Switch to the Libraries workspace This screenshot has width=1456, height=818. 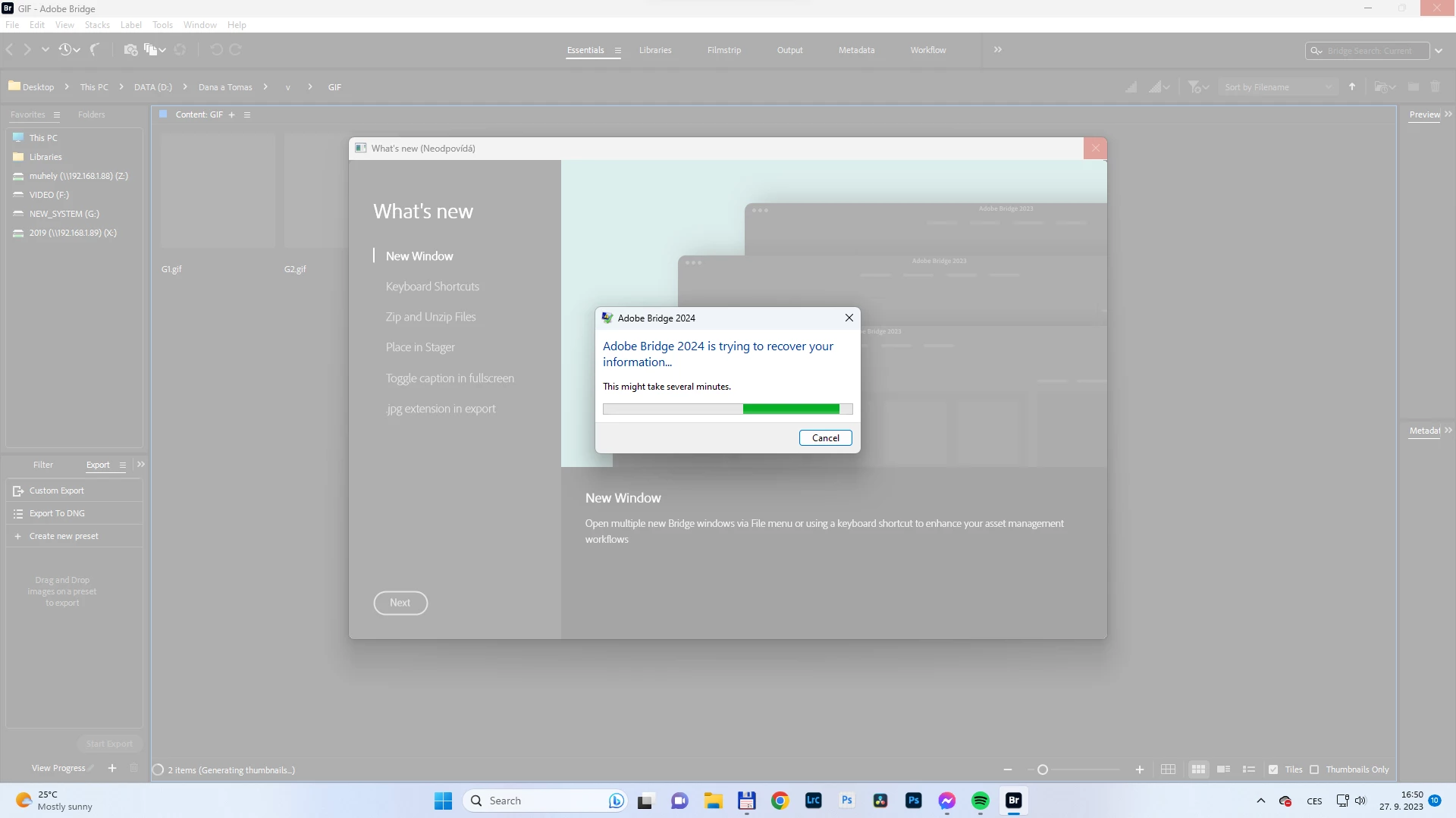pyautogui.click(x=655, y=50)
